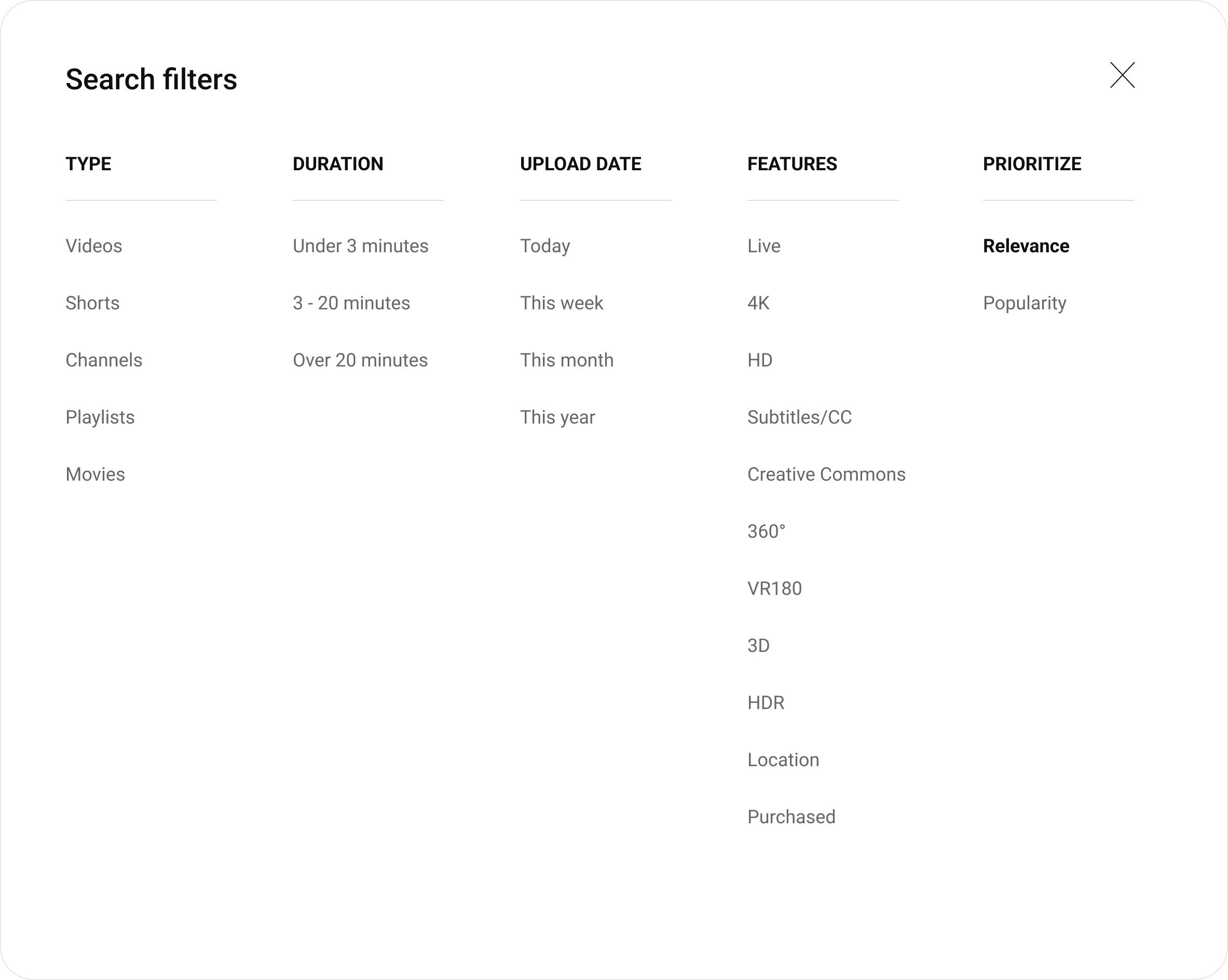This screenshot has width=1228, height=980.
Task: Select the 4K feature filter
Action: pos(758,303)
